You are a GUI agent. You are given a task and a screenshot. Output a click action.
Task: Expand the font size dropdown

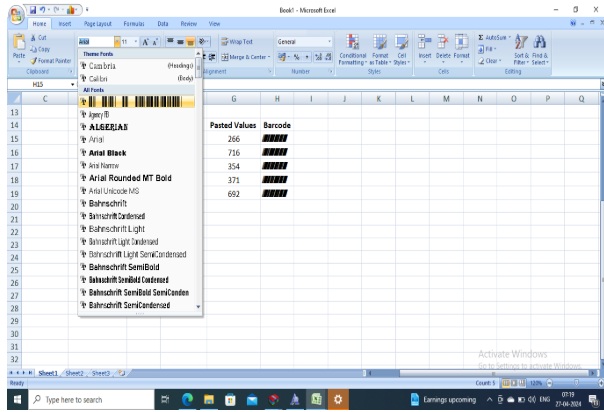pyautogui.click(x=136, y=42)
